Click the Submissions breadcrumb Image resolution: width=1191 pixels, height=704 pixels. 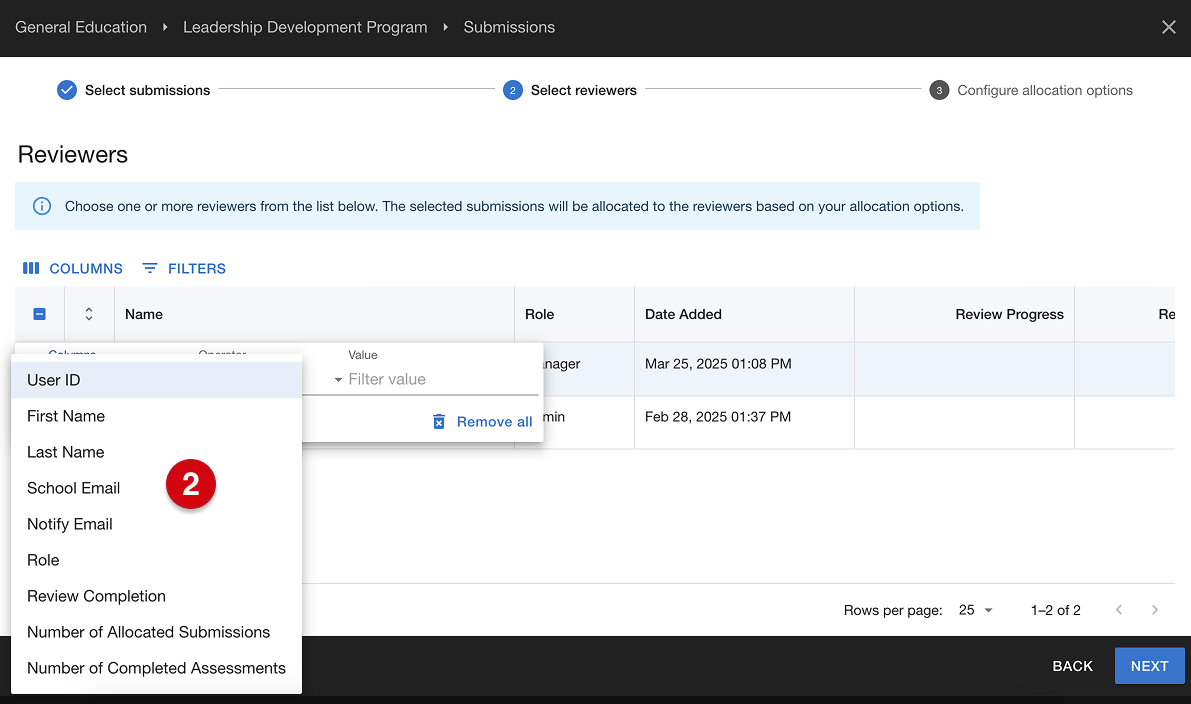[x=509, y=27]
